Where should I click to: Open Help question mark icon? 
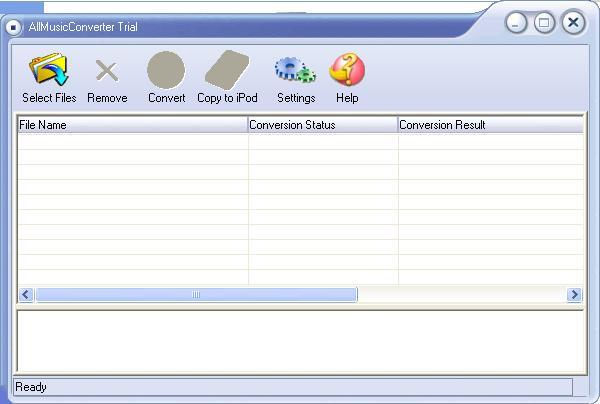coord(347,69)
